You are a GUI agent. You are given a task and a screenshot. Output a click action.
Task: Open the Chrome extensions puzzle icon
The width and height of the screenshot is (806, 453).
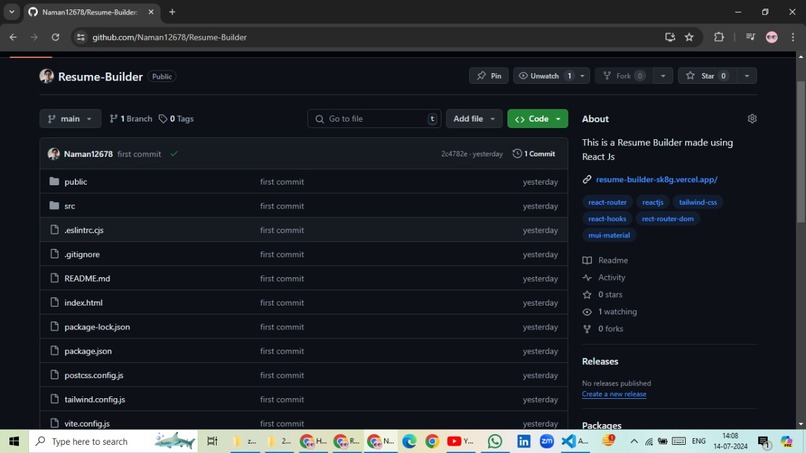tap(719, 37)
